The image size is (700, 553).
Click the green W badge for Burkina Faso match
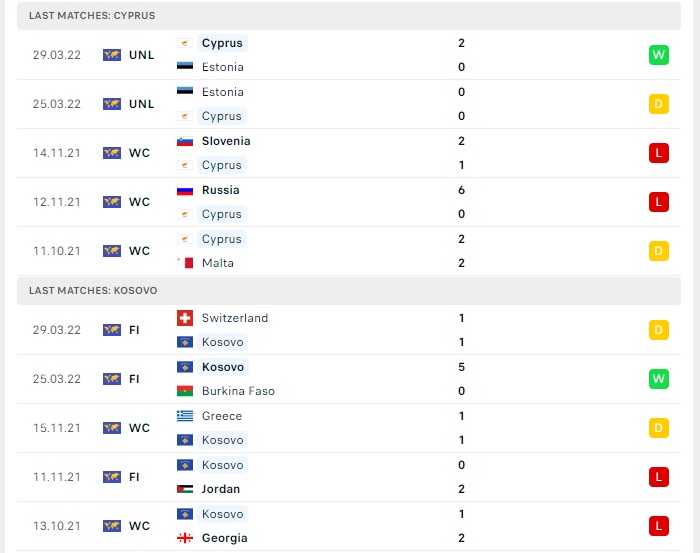coord(658,378)
